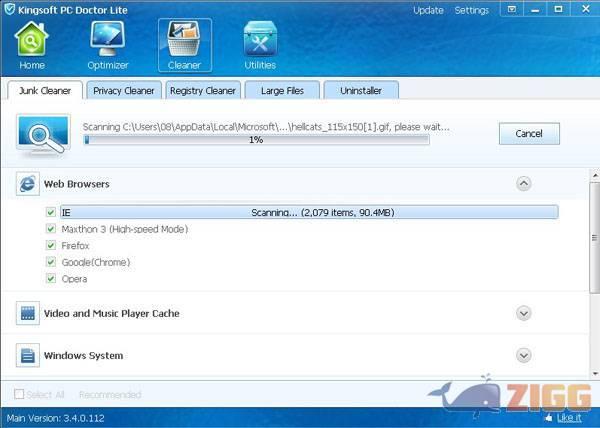Uncheck the Opera checkbox
Screen dimensions: 600x428
(x=51, y=278)
